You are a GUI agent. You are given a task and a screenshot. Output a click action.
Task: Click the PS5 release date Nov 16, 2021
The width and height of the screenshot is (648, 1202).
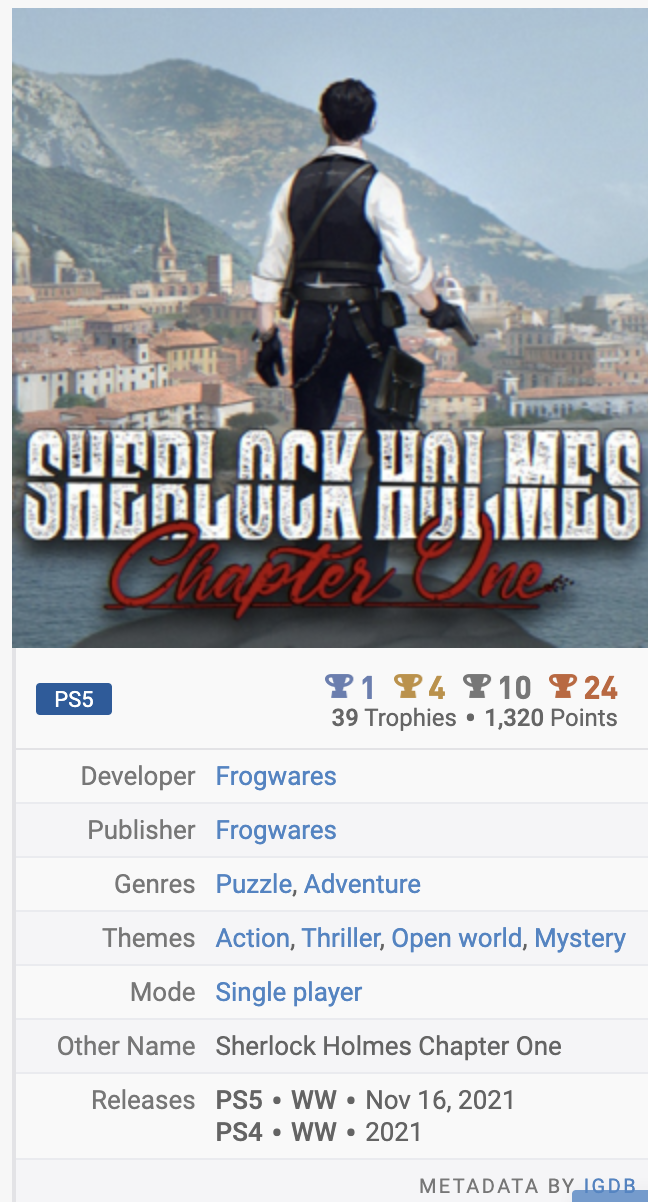coord(440,1100)
